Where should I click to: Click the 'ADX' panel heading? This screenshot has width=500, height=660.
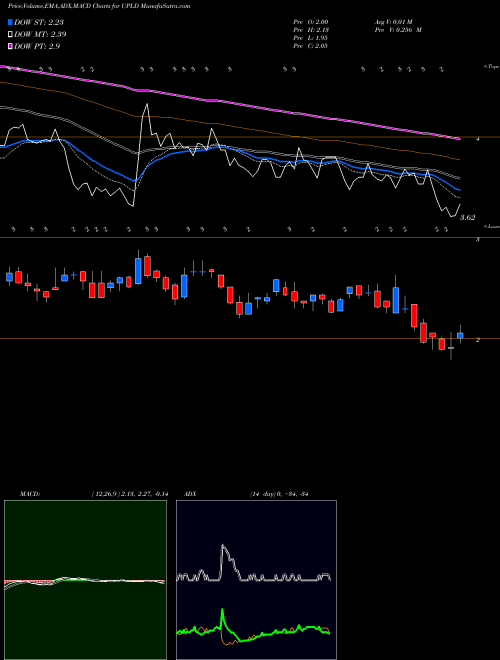click(x=190, y=494)
